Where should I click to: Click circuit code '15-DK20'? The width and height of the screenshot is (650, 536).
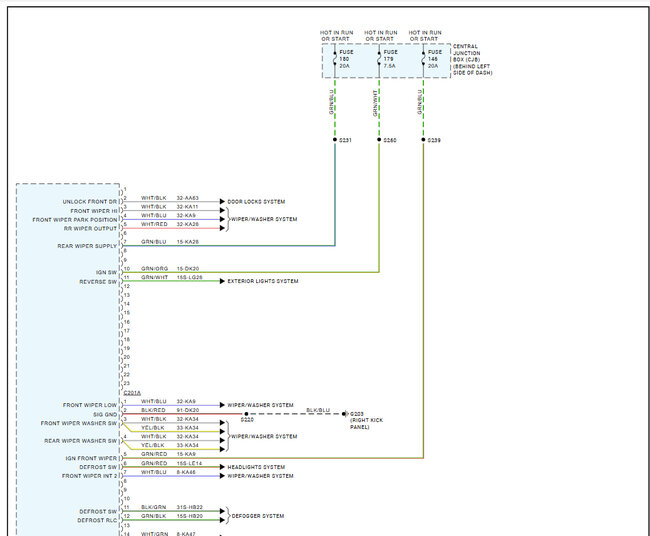(188, 269)
